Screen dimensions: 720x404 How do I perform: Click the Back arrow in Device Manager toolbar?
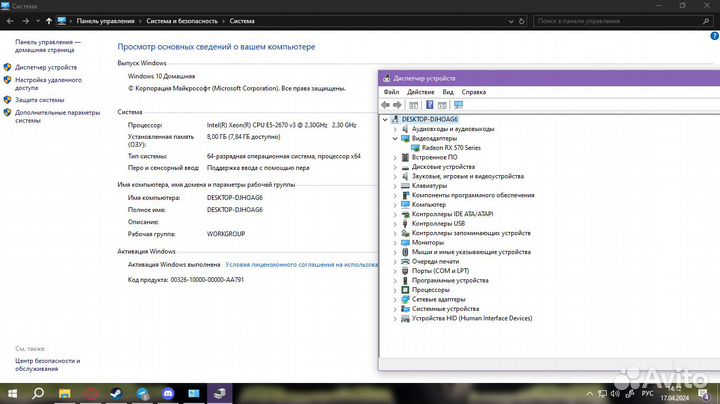pos(385,105)
